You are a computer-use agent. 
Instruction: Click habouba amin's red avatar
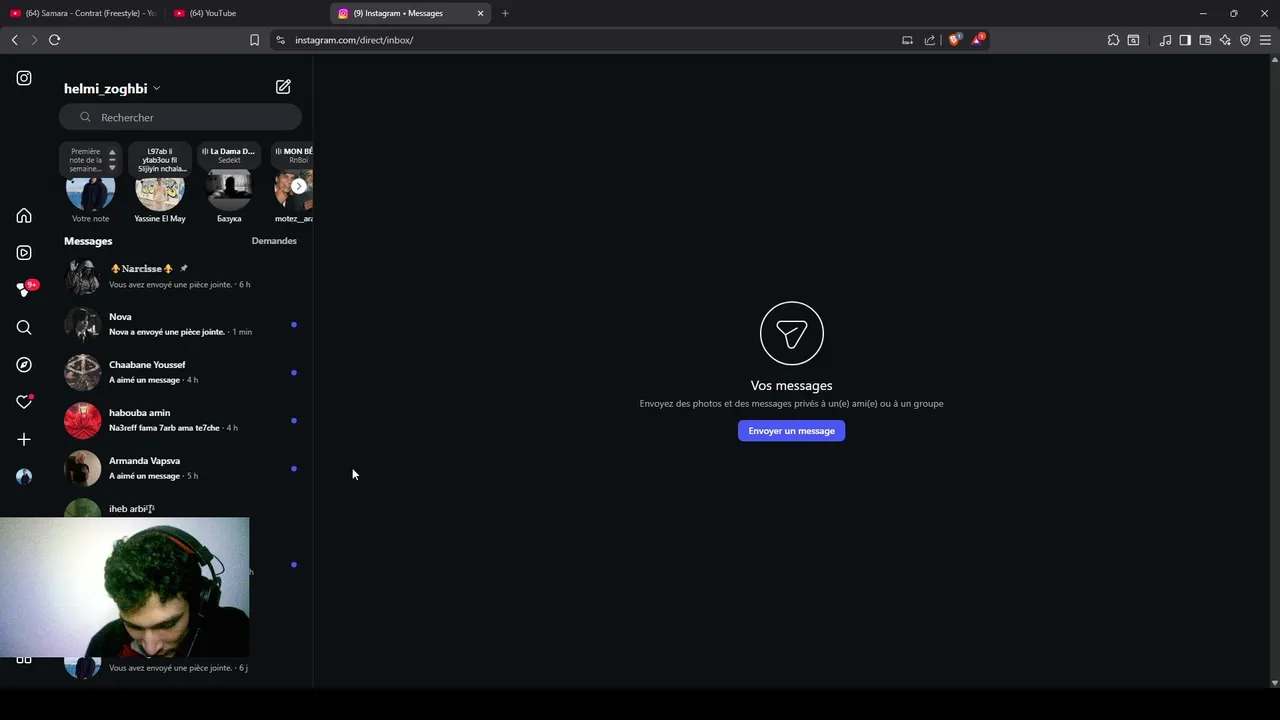pos(83,420)
